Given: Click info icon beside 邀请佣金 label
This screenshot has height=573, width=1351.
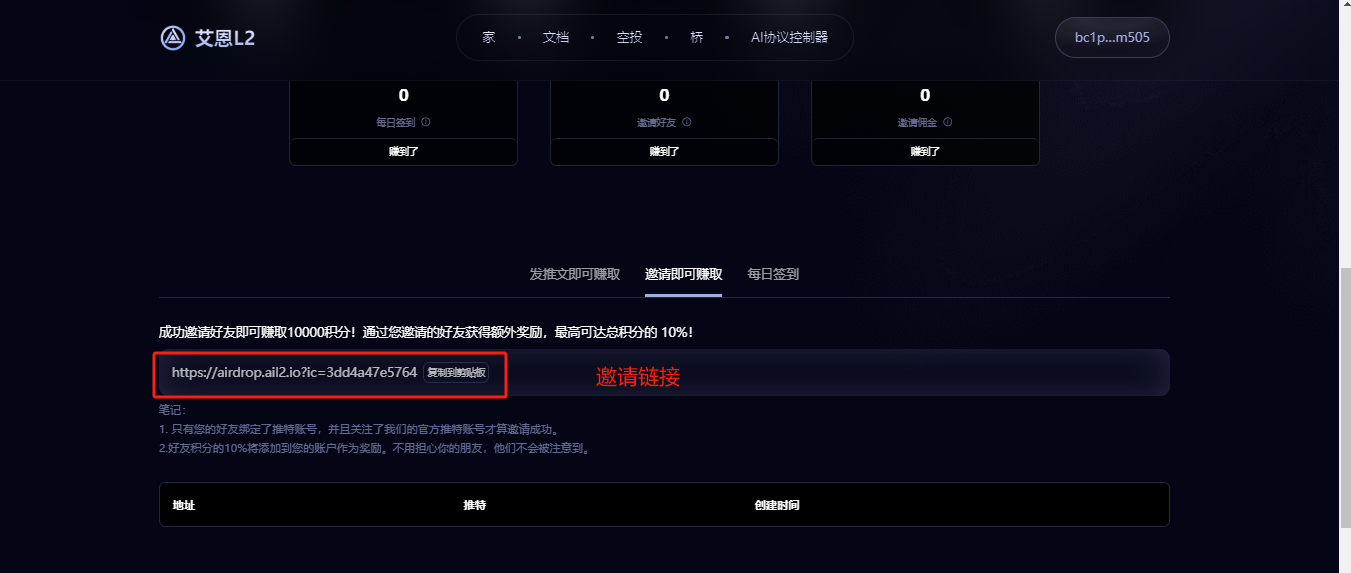Looking at the screenshot, I should [x=947, y=122].
